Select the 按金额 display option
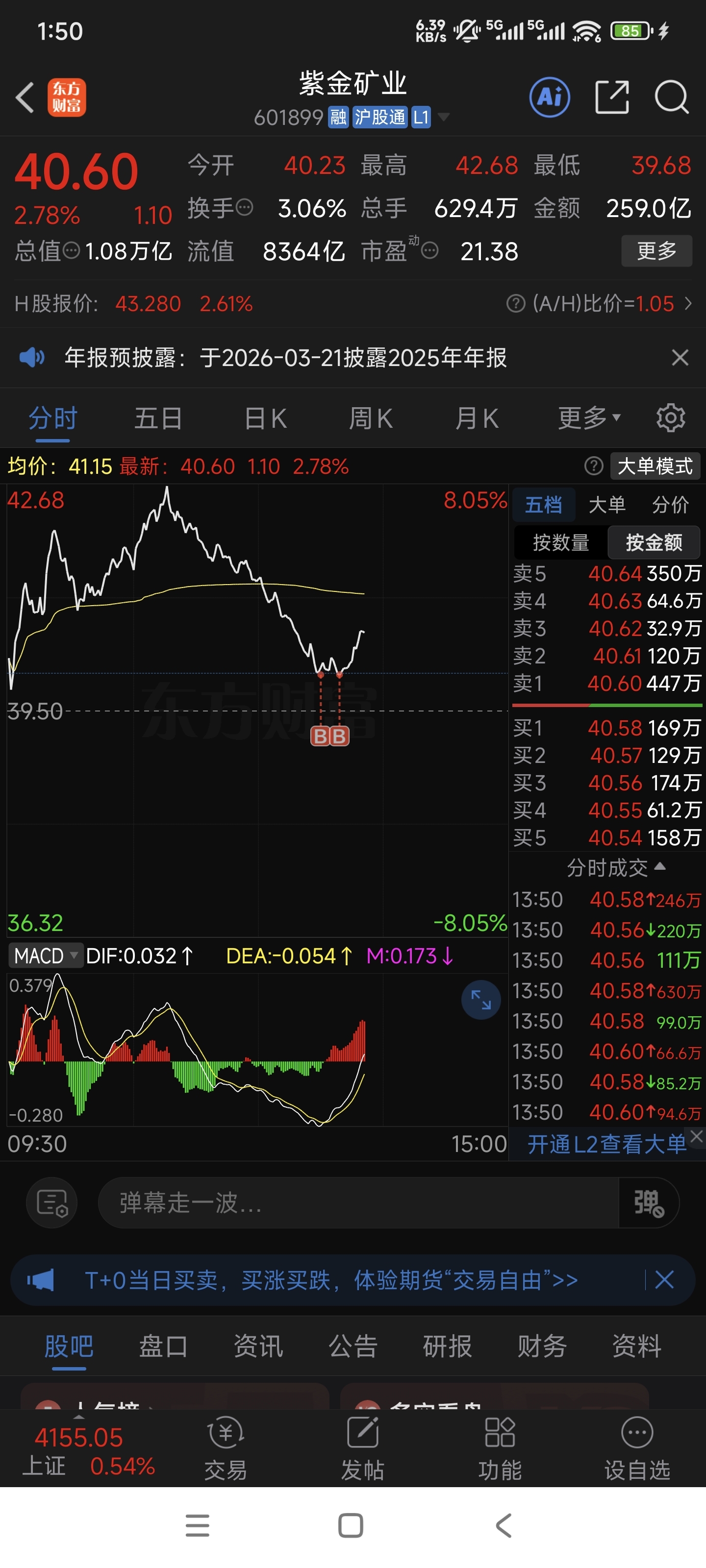The height and width of the screenshot is (1568, 706). [654, 542]
